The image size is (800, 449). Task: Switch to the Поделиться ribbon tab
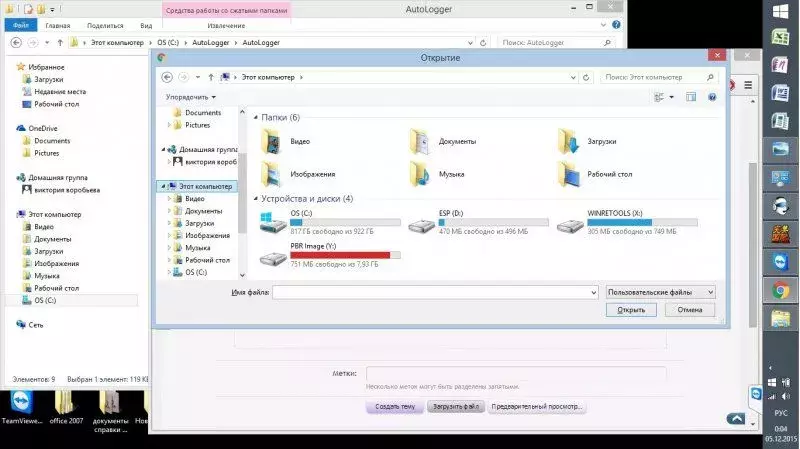(x=105, y=25)
